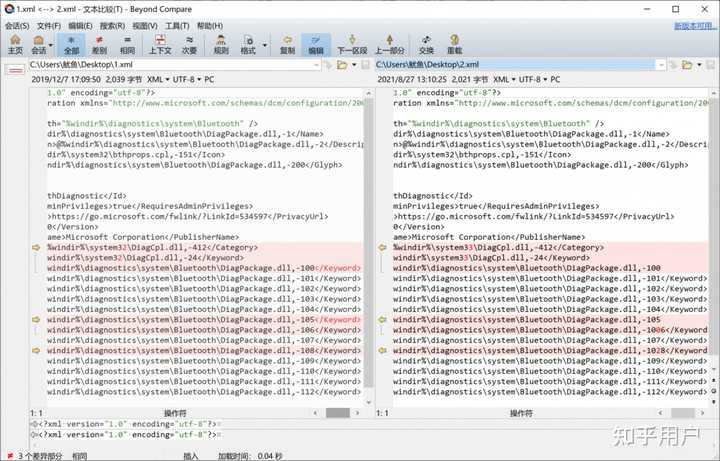The width and height of the screenshot is (720, 461).
Task: Open right file XML format dropdown
Action: [x=504, y=79]
